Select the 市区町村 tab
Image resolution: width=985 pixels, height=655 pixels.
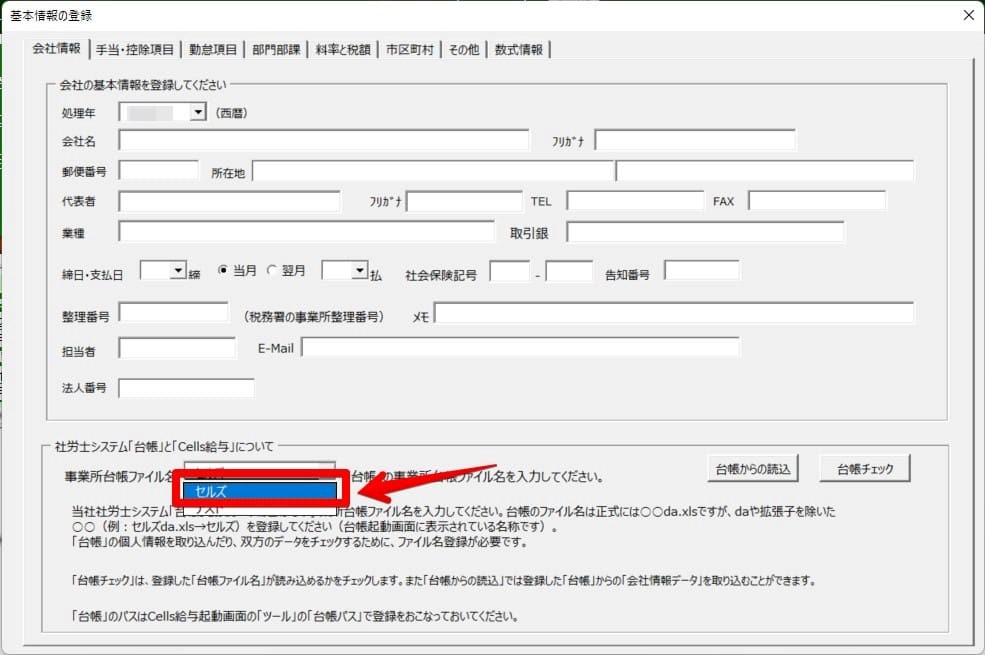click(409, 49)
